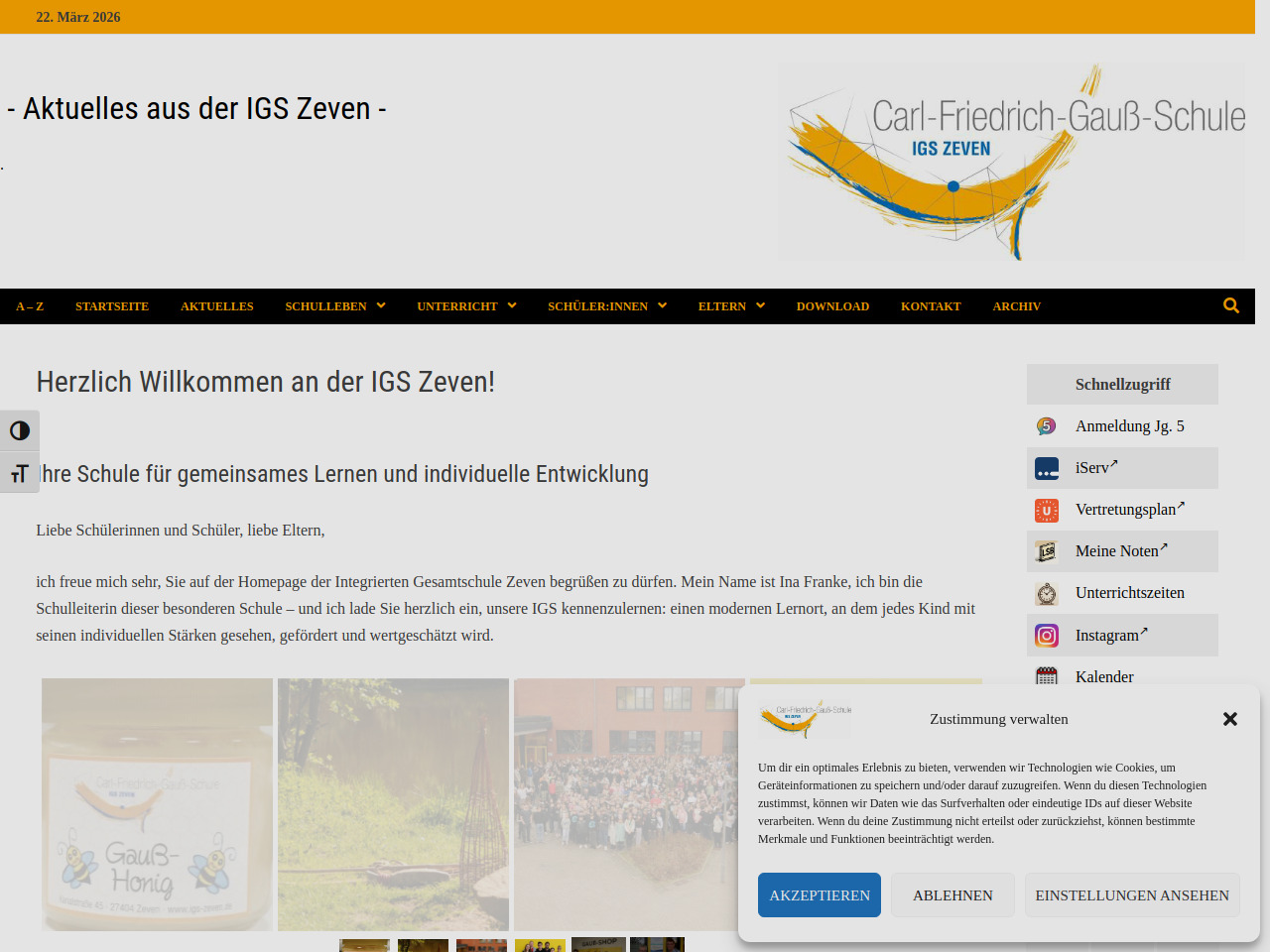
Task: Click the Unterrichtszeiten clock icon
Action: 1047,593
